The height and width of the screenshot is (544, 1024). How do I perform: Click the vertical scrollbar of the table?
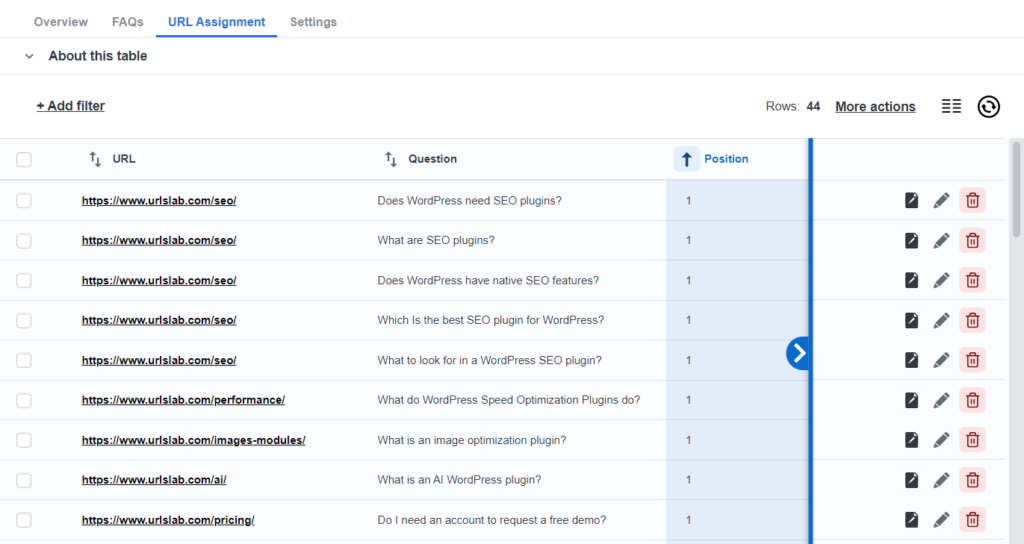coord(1016,189)
